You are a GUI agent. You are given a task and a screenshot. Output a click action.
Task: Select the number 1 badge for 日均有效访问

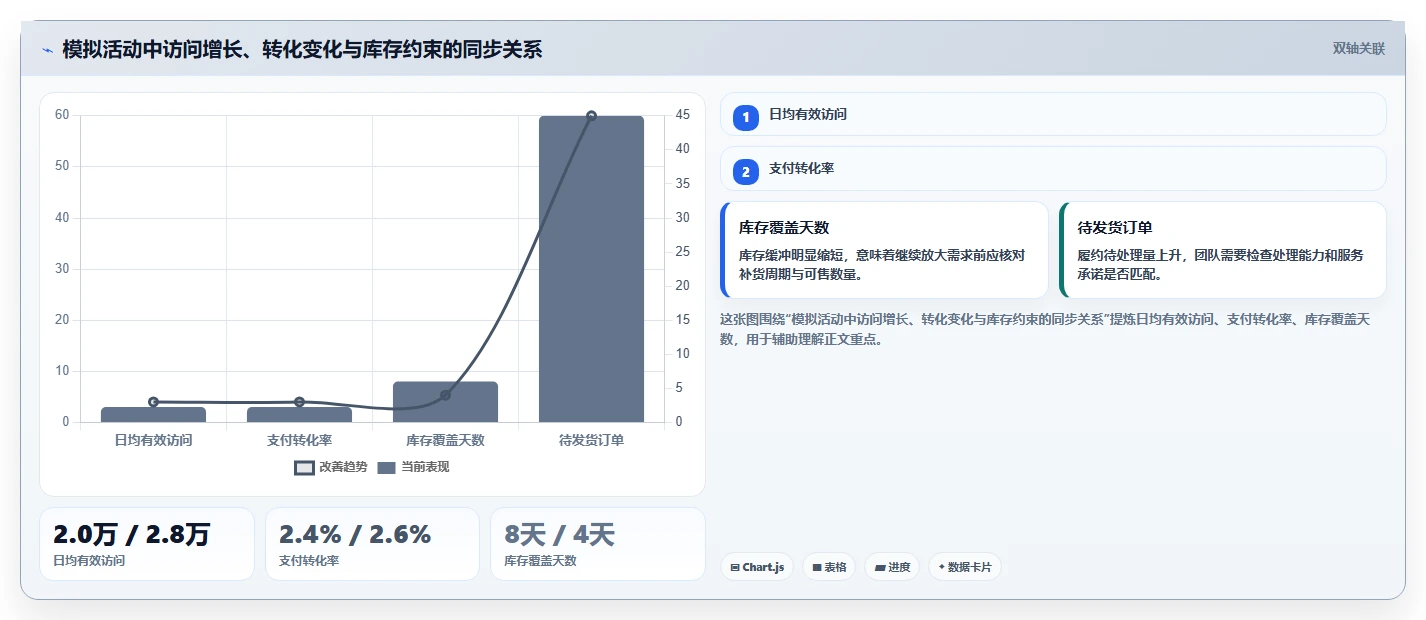746,117
